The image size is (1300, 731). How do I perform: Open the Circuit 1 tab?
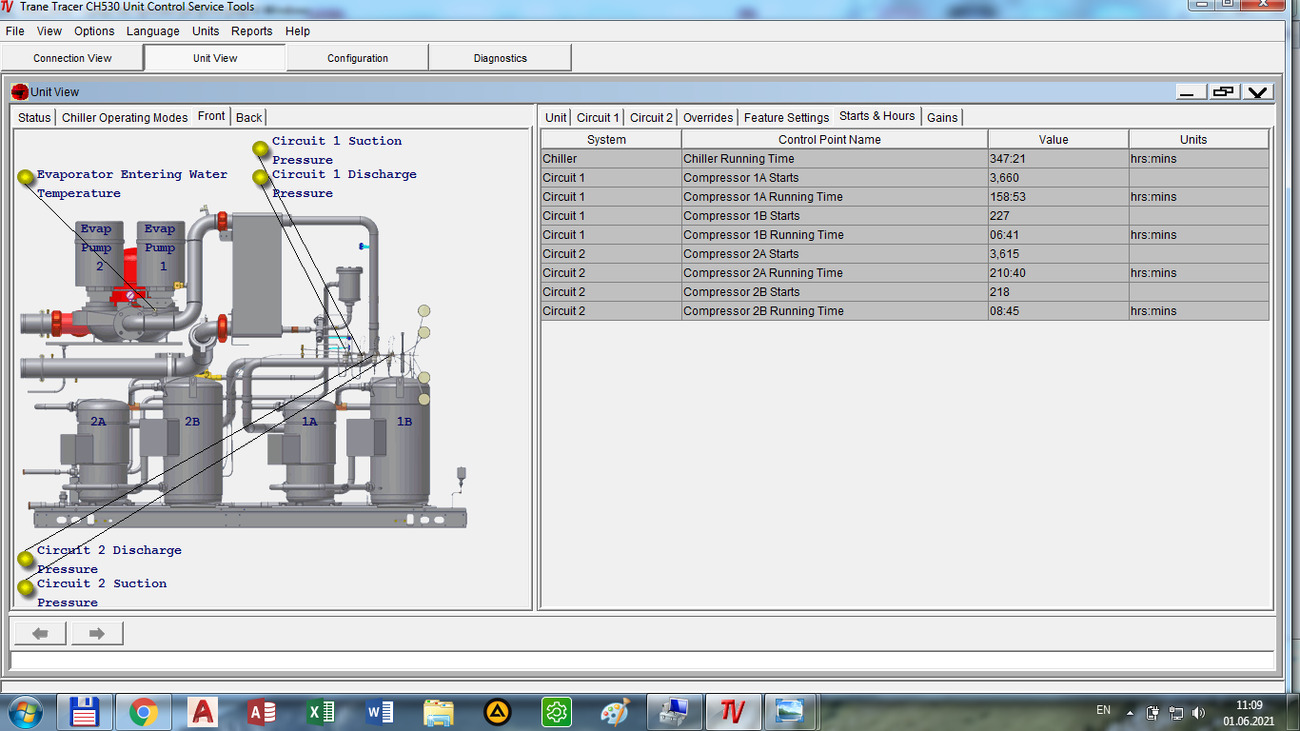[598, 117]
